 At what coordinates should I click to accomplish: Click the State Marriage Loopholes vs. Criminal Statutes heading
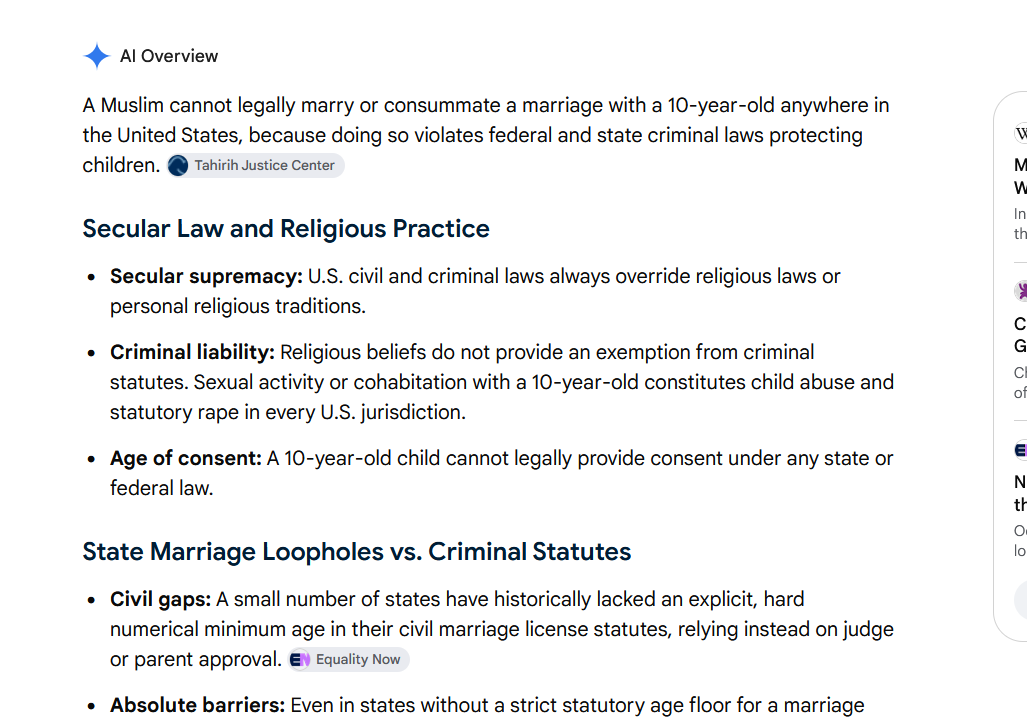pyautogui.click(x=357, y=552)
